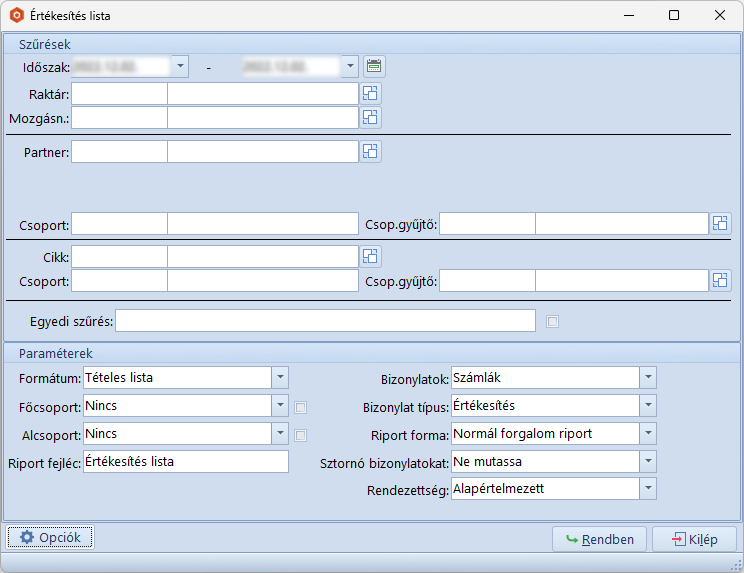This screenshot has width=744, height=573.
Task: Open the Riport forma dropdown list
Action: pos(648,434)
